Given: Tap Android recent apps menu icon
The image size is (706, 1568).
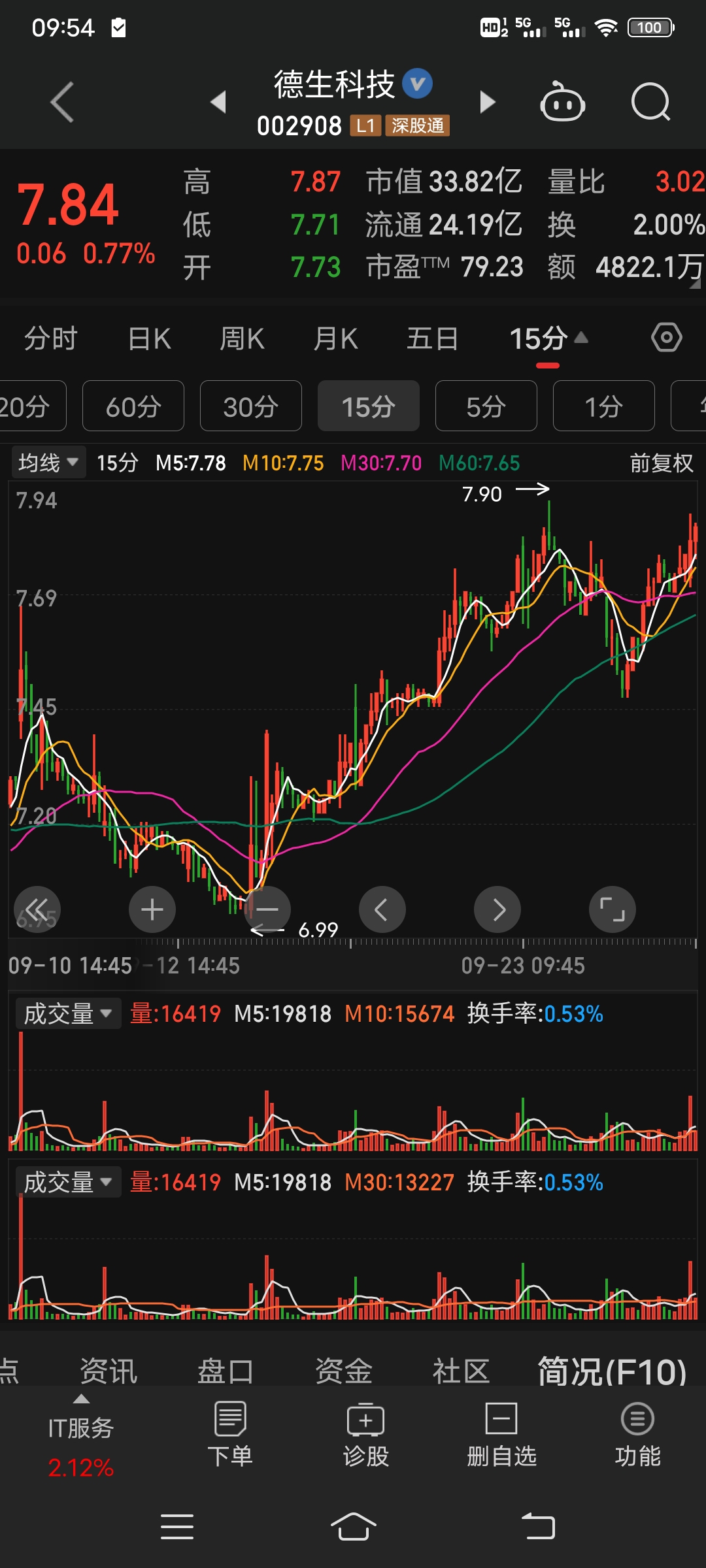Looking at the screenshot, I should 177,1527.
